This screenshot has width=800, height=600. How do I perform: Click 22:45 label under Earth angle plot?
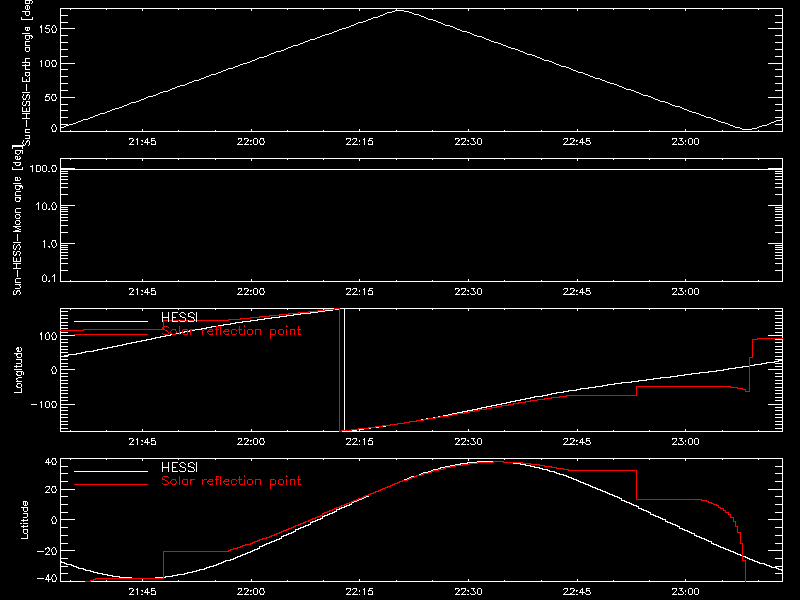[577, 141]
